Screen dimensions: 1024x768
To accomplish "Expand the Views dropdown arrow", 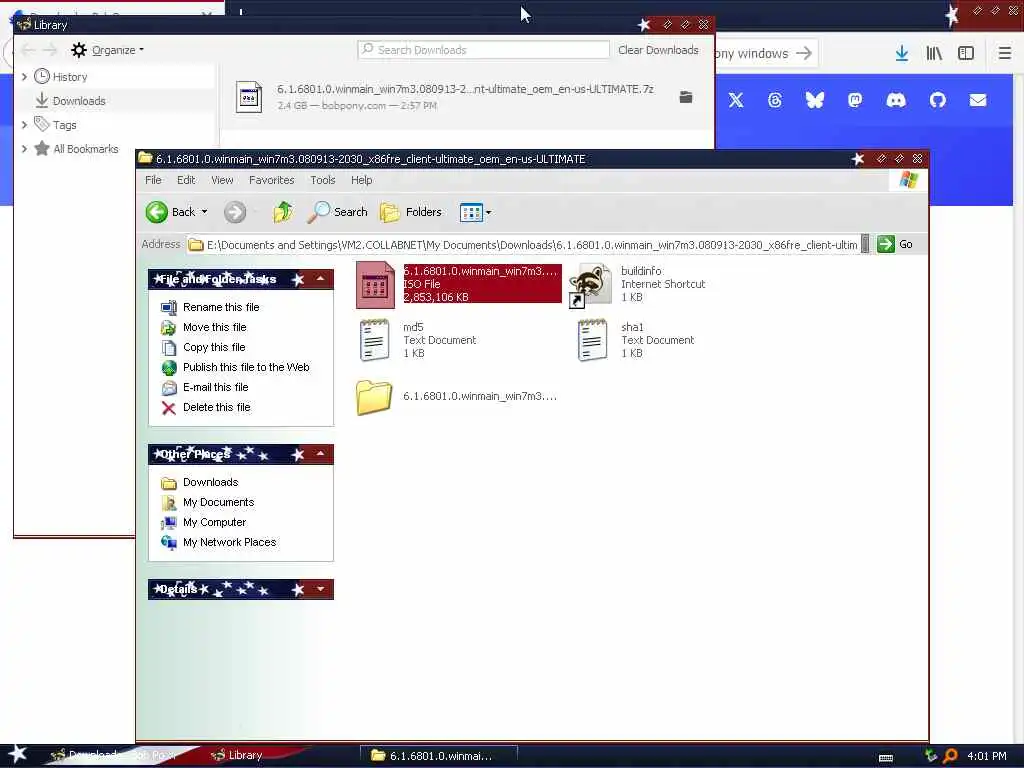I will click(488, 212).
